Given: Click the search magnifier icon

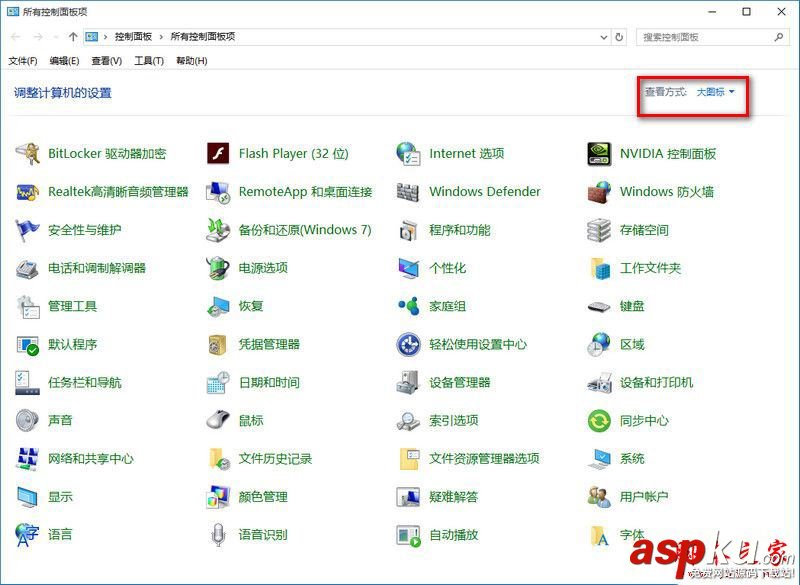Looking at the screenshot, I should pos(778,37).
